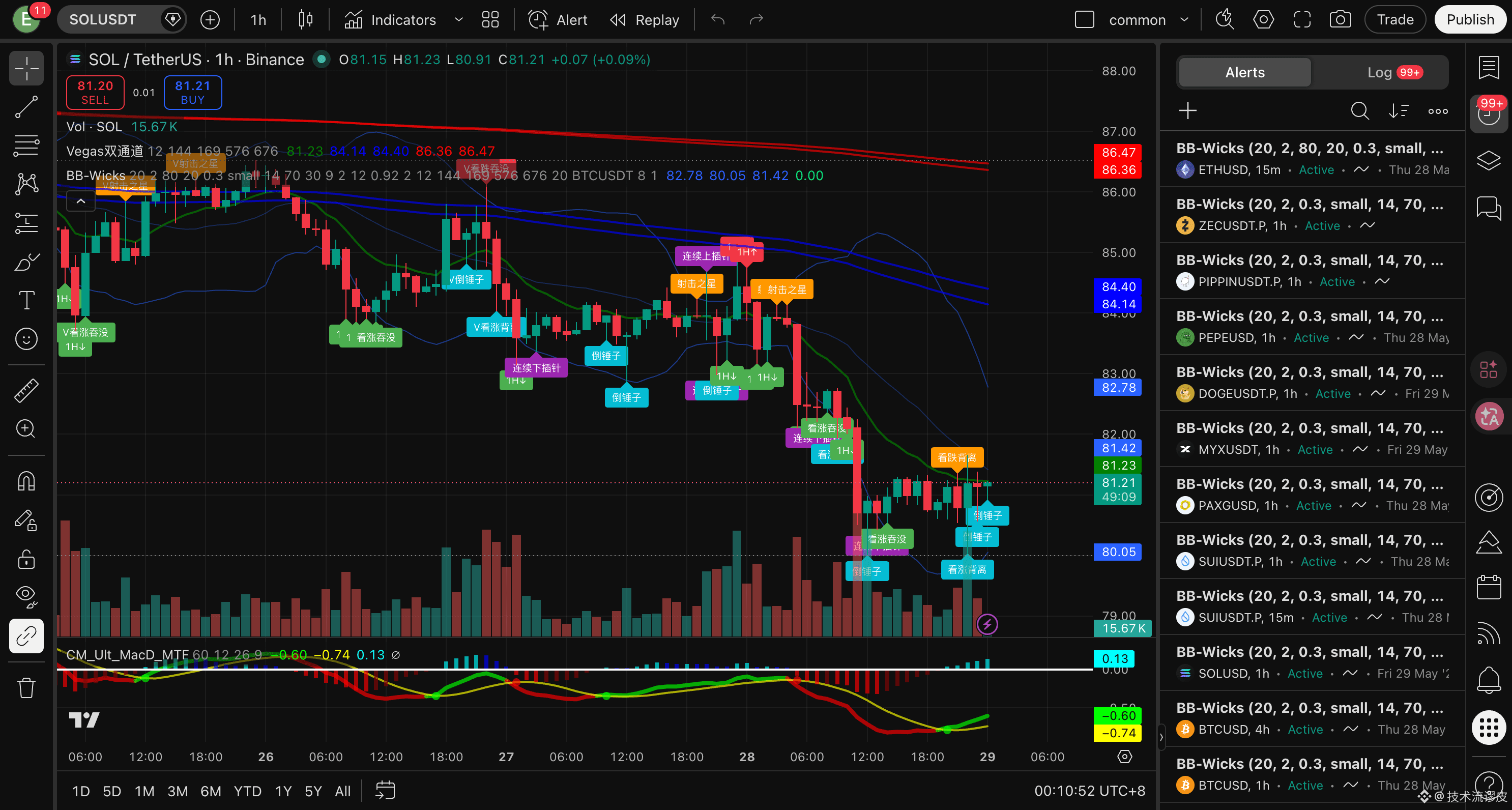
Task: Open the object tree layers icon
Action: pyautogui.click(x=1489, y=160)
